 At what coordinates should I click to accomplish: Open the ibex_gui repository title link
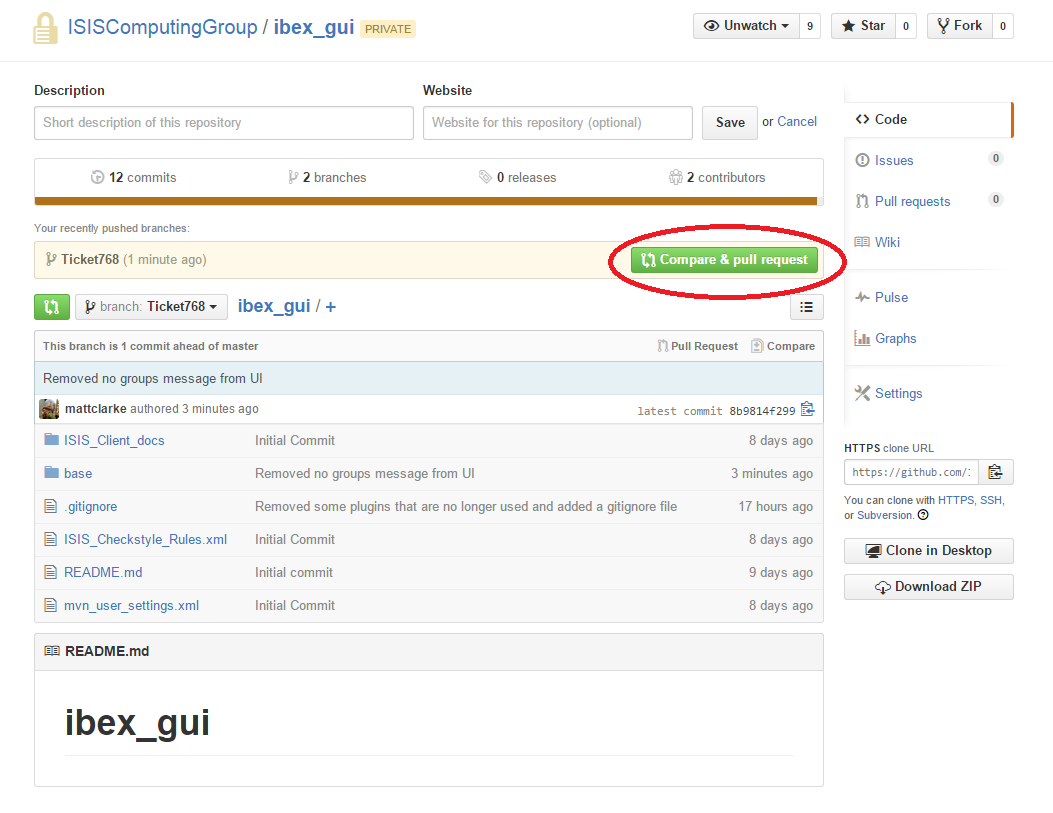click(314, 27)
